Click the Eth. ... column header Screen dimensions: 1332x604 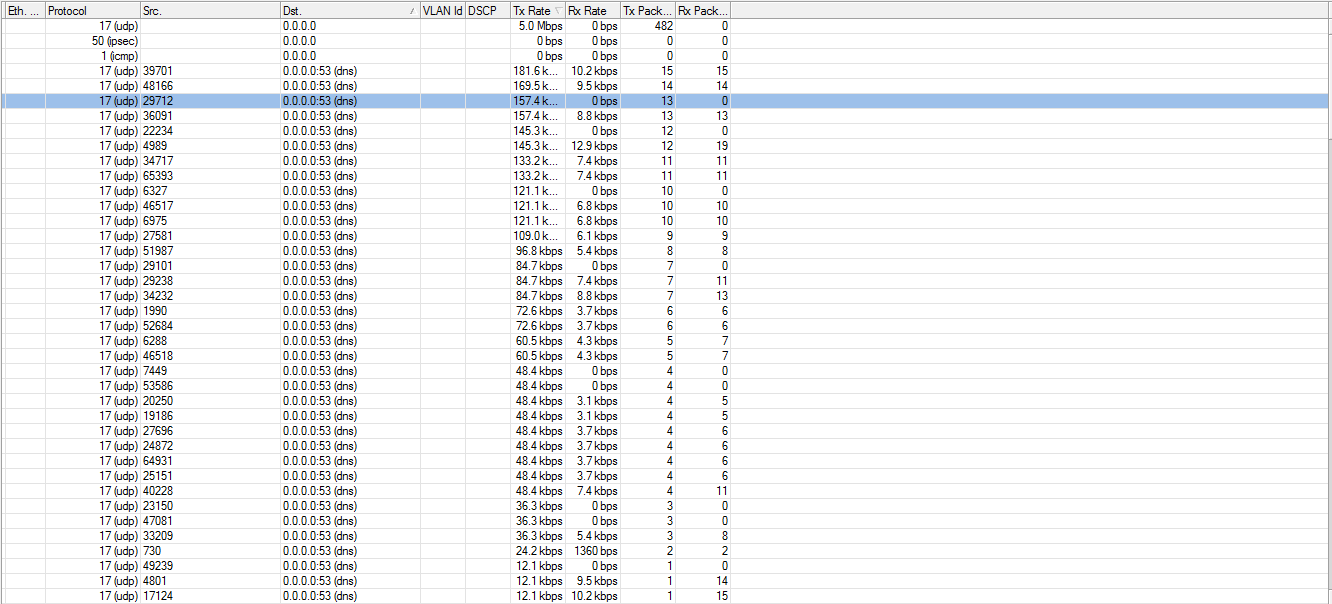(23, 11)
